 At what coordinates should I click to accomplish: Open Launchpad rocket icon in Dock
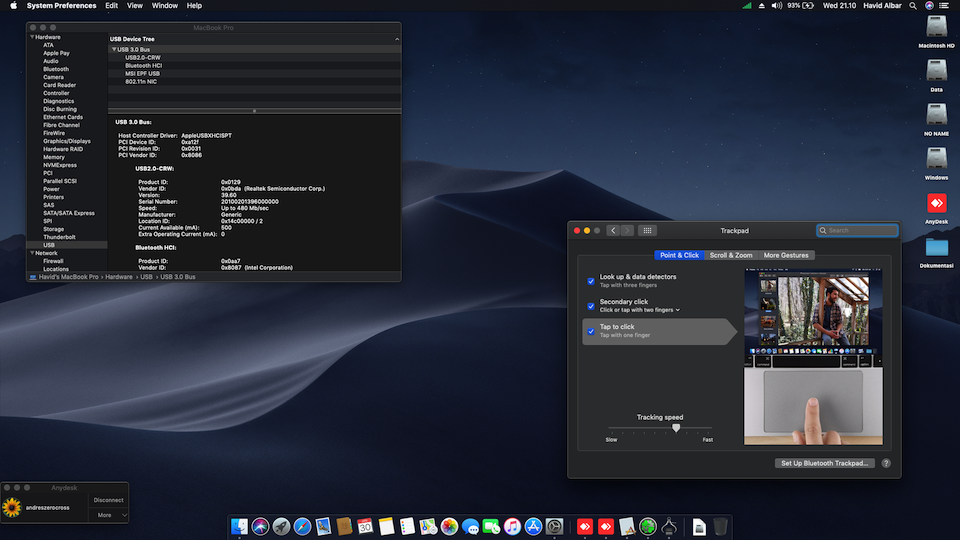coord(281,527)
